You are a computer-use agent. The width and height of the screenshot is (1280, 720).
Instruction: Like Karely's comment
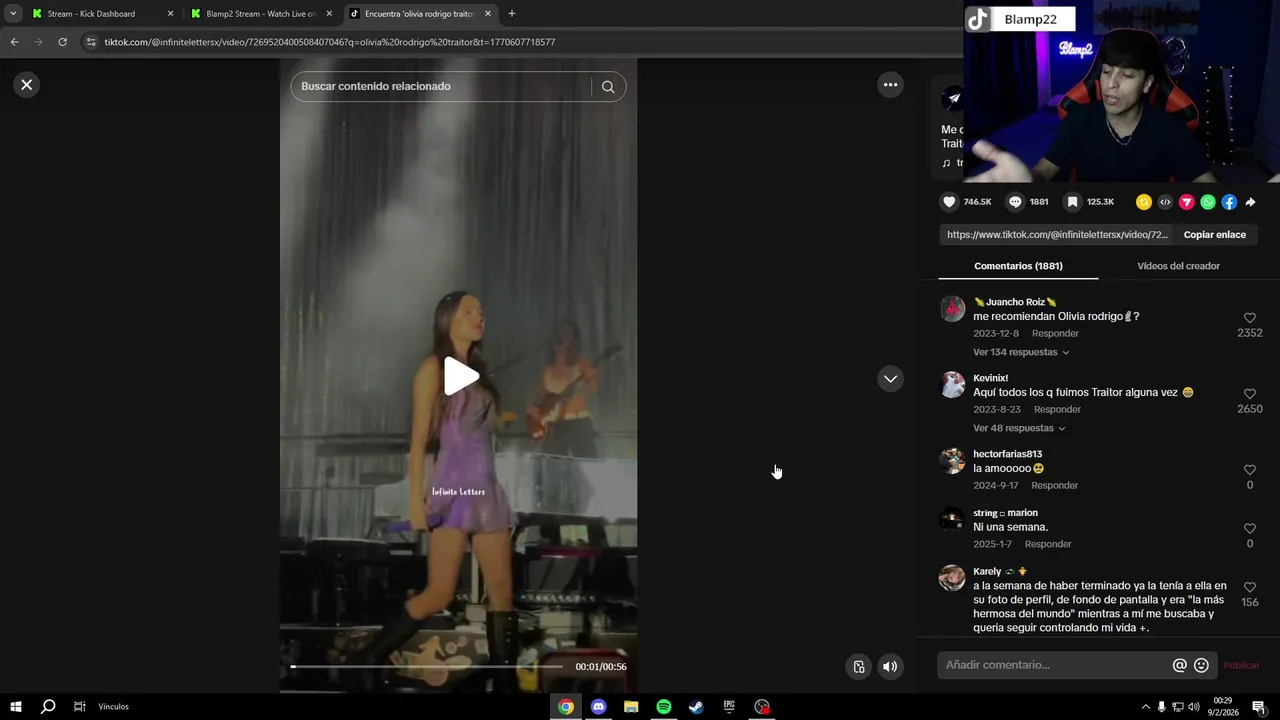(x=1249, y=588)
